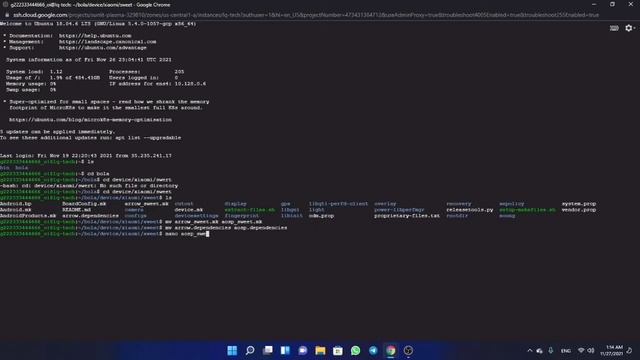640x360 pixels.
Task: Select the ssh.cloud.google.com URL address field
Action: 306,15
